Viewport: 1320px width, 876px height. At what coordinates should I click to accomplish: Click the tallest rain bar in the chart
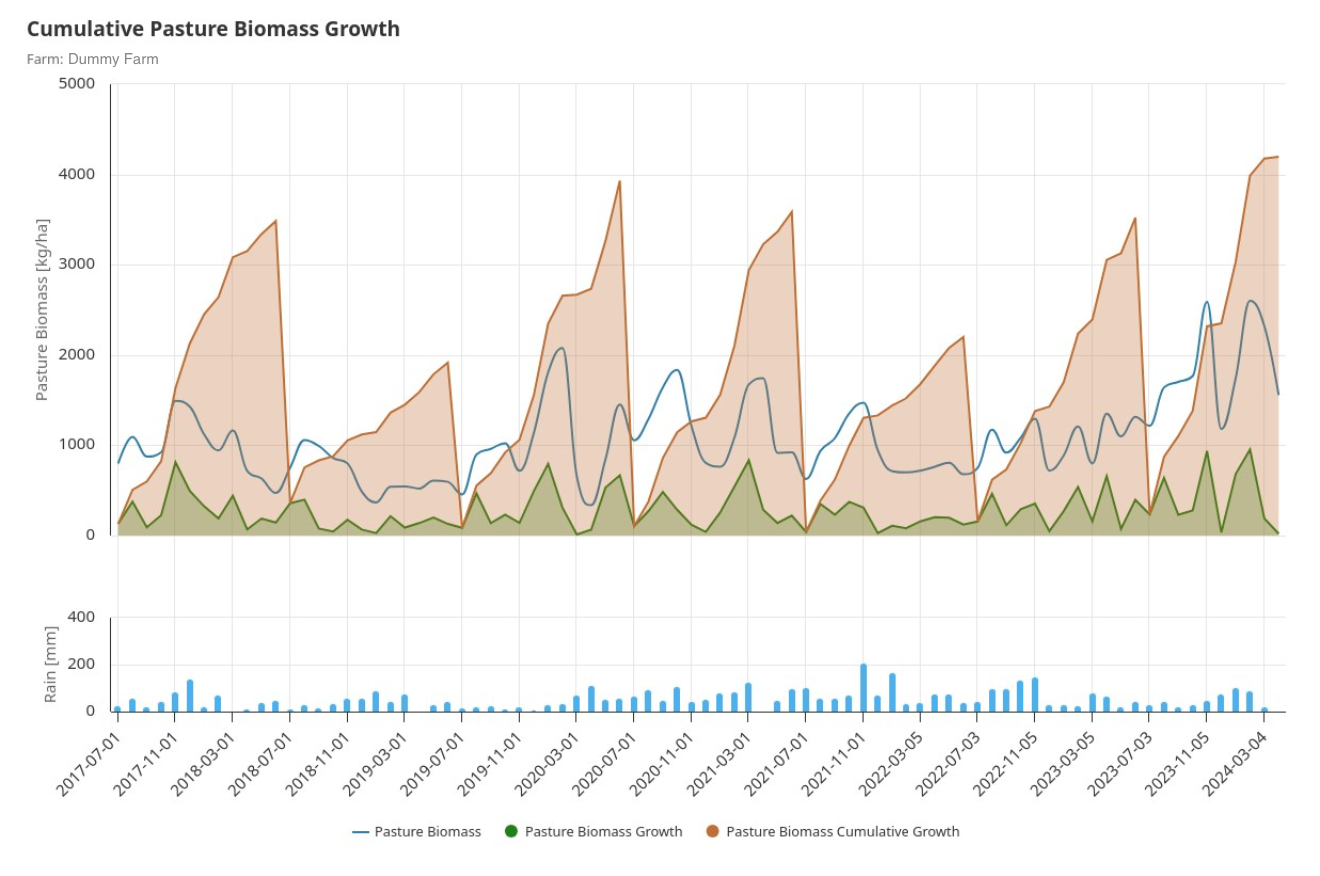tap(863, 687)
